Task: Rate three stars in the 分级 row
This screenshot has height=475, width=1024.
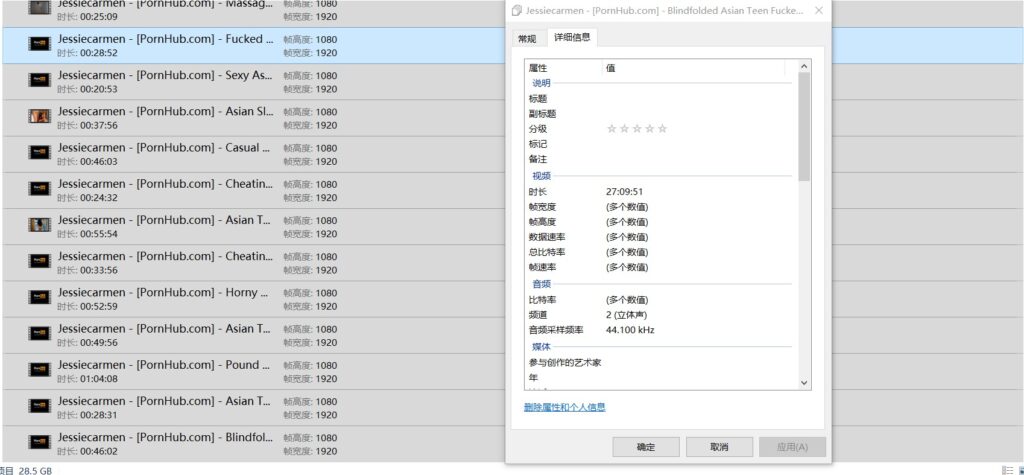Action: click(637, 129)
